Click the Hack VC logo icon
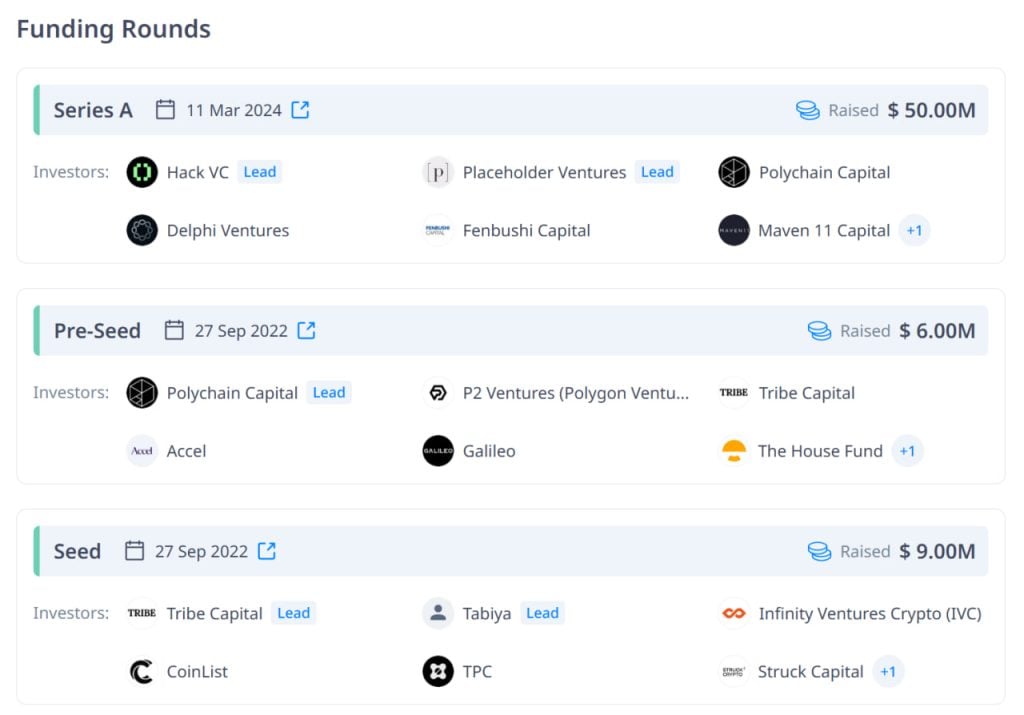The image size is (1024, 715). point(142,172)
